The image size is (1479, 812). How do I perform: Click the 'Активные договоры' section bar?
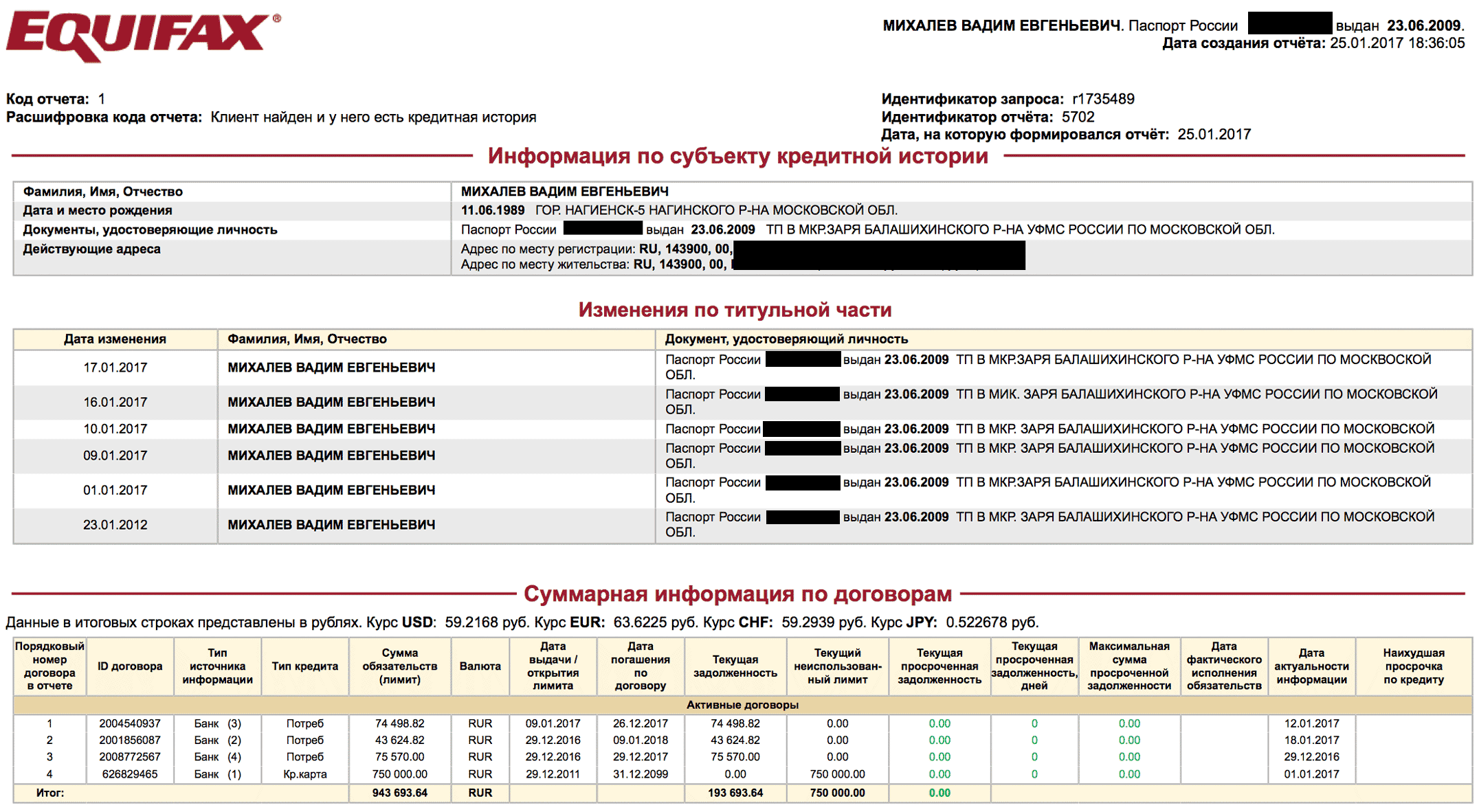coord(742,705)
